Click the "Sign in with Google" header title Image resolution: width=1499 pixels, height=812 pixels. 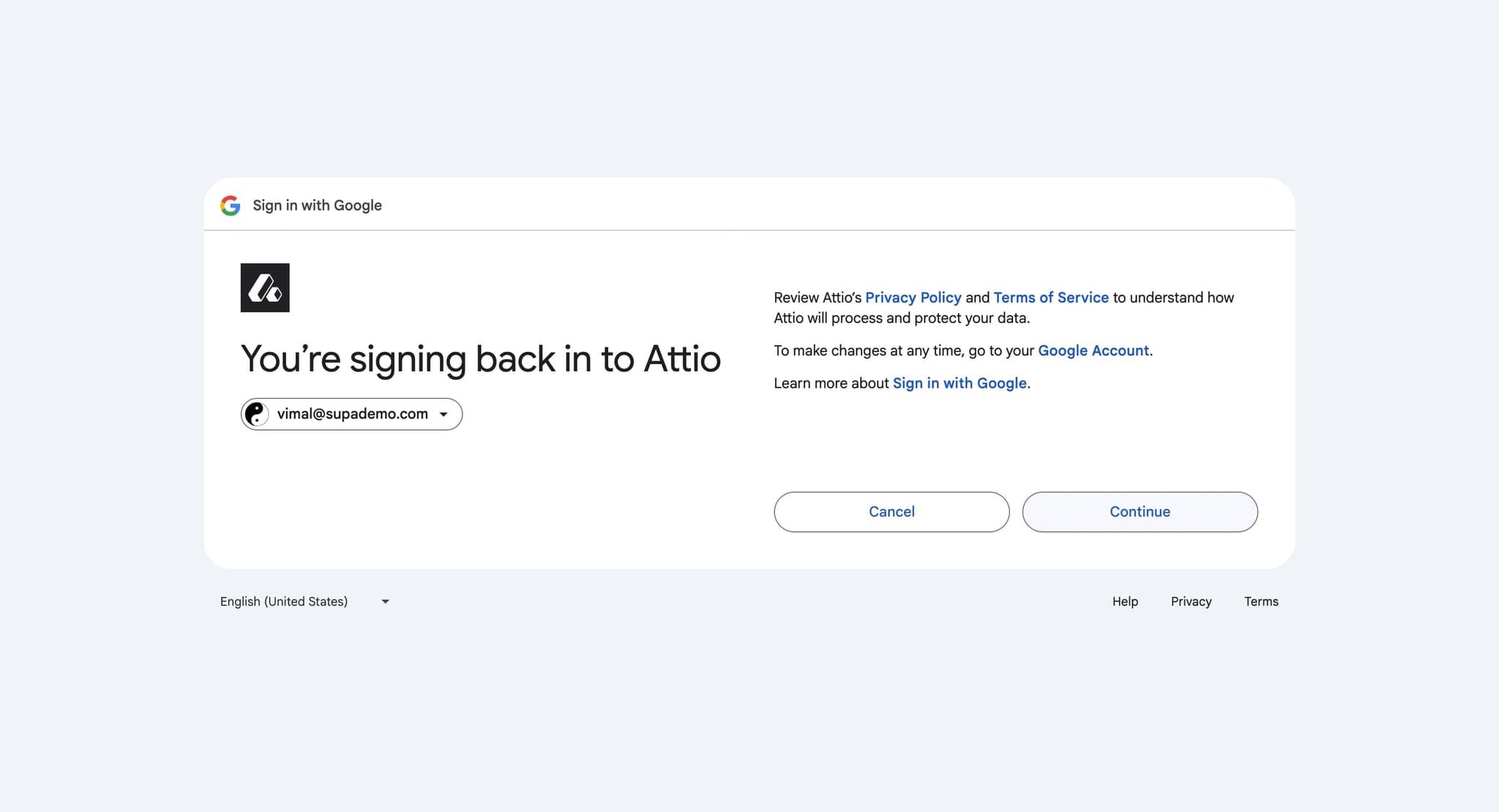click(x=317, y=206)
